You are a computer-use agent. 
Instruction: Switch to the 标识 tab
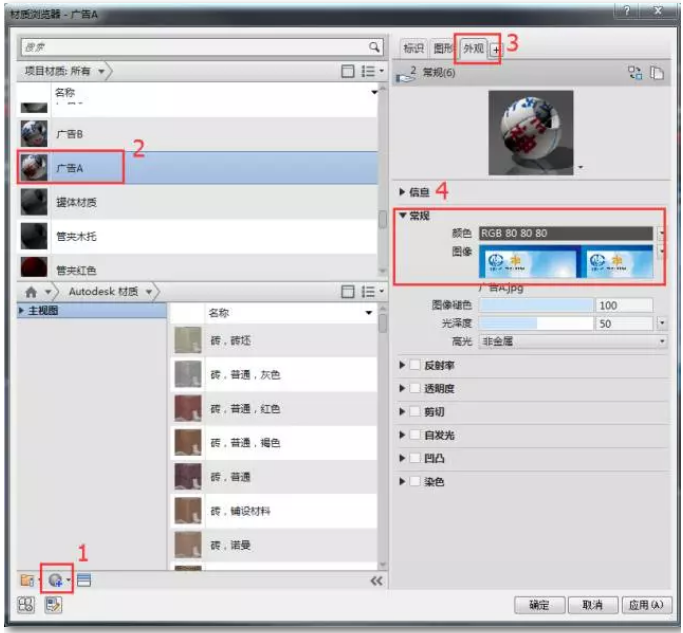414,48
